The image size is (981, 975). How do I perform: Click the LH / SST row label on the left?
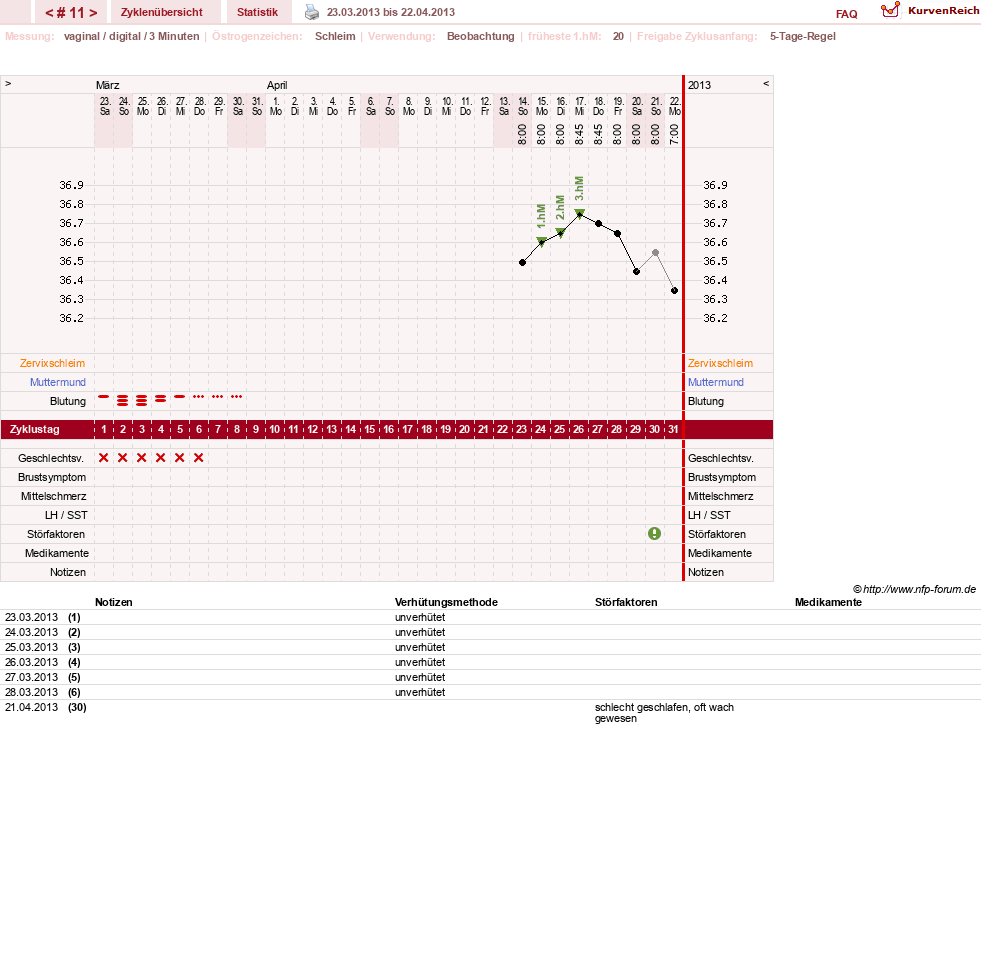click(66, 516)
